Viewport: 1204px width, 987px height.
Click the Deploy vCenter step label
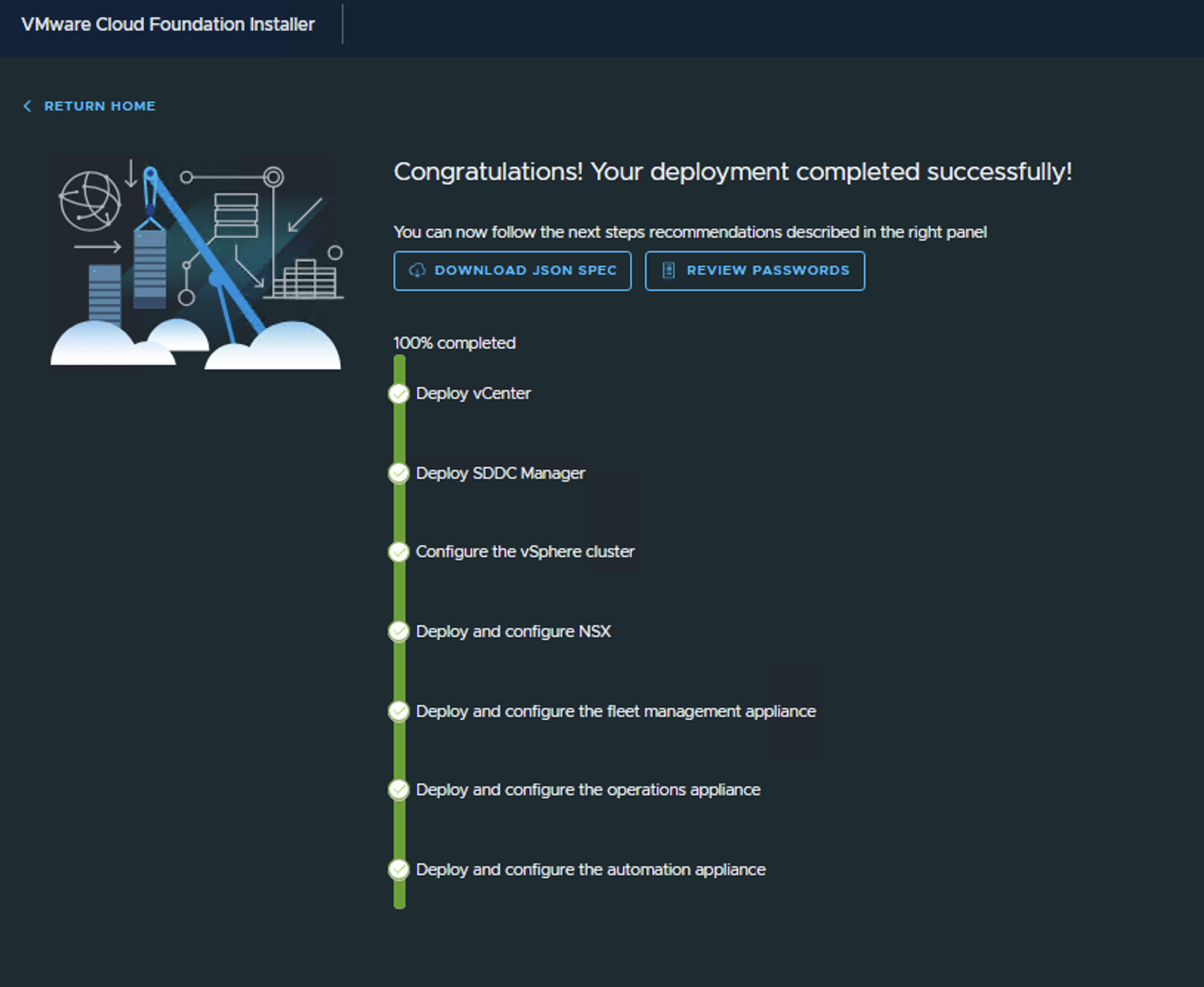coord(473,394)
